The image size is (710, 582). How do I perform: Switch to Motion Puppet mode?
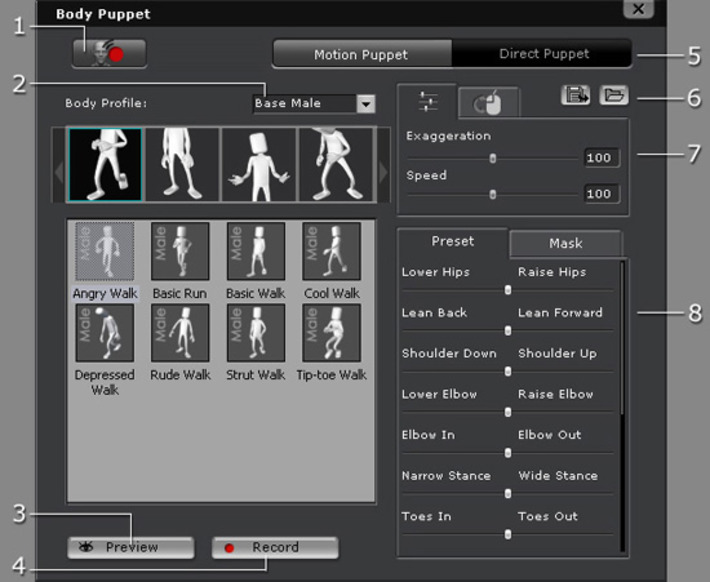[x=361, y=54]
